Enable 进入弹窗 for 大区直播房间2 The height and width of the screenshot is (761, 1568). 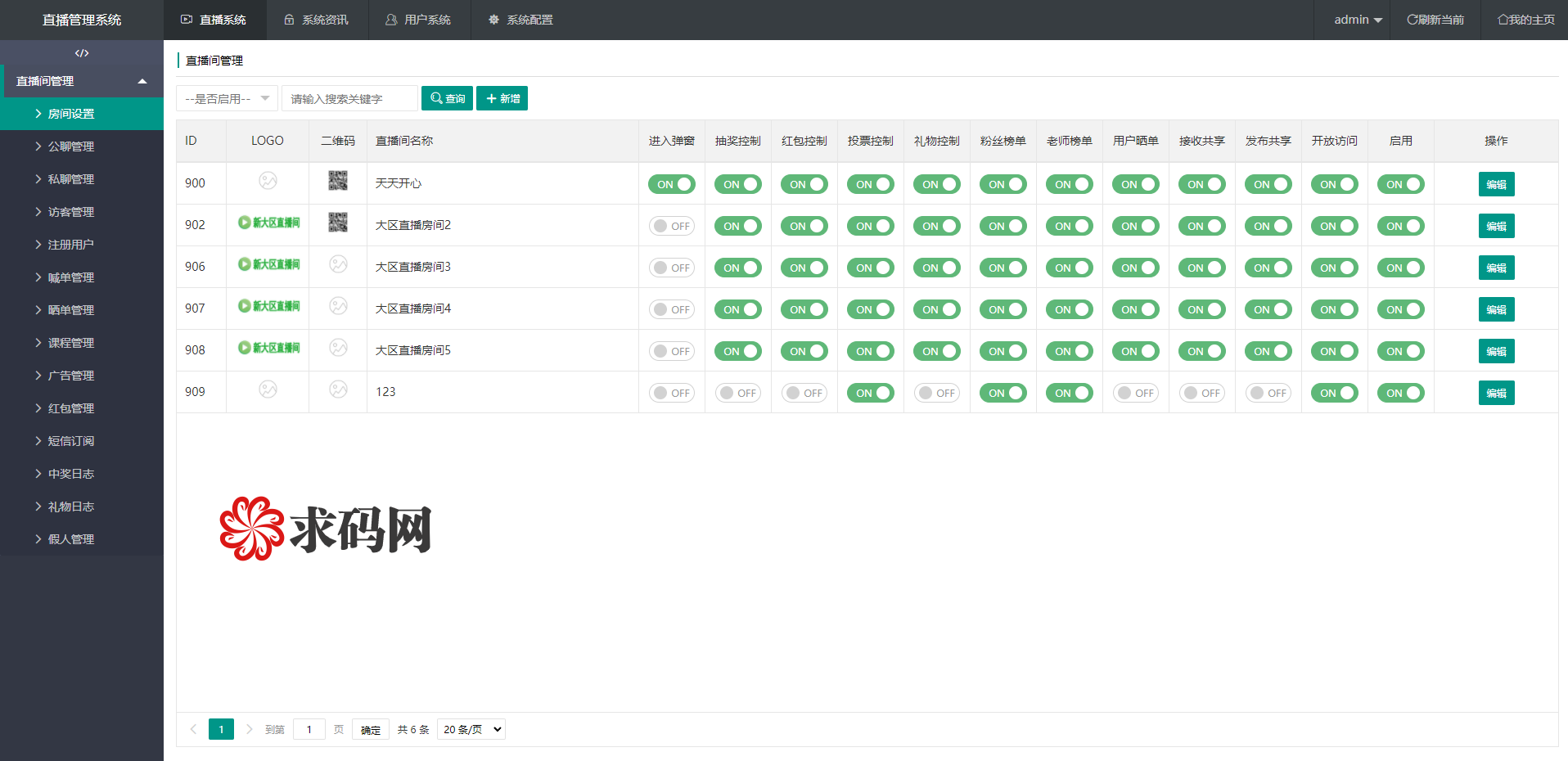pyautogui.click(x=672, y=226)
